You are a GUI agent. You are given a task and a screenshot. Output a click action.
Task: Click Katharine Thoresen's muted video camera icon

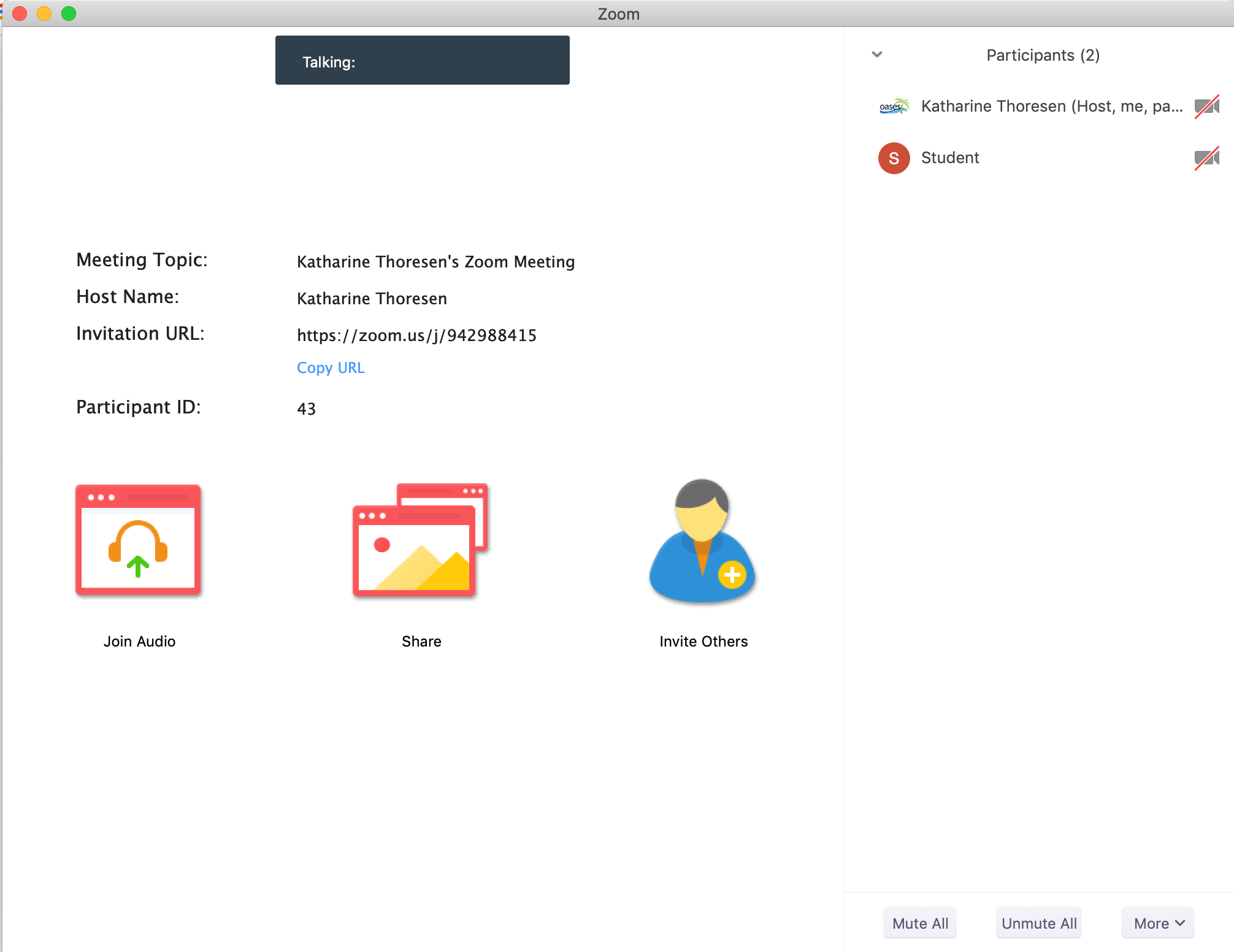pyautogui.click(x=1206, y=107)
